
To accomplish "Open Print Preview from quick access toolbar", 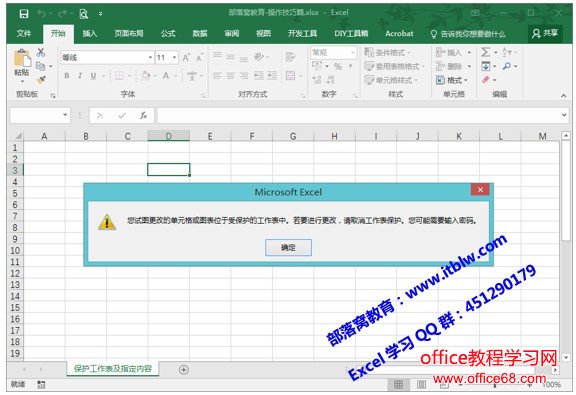I will [84, 14].
